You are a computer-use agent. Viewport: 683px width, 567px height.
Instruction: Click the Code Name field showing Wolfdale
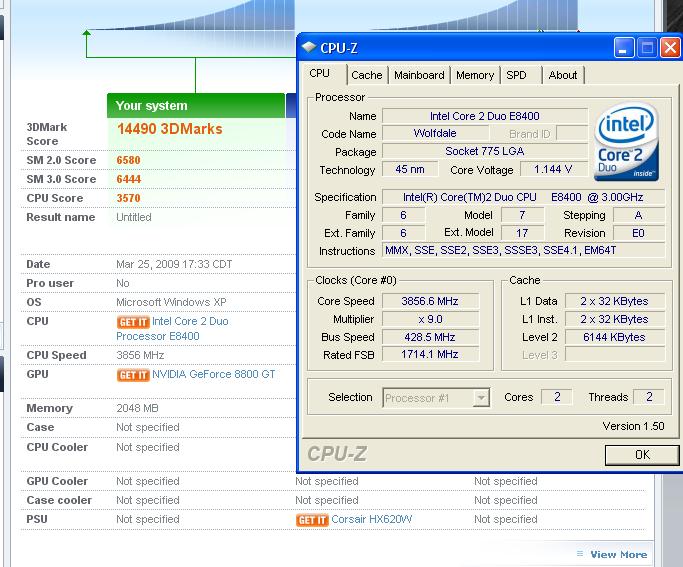(435, 133)
